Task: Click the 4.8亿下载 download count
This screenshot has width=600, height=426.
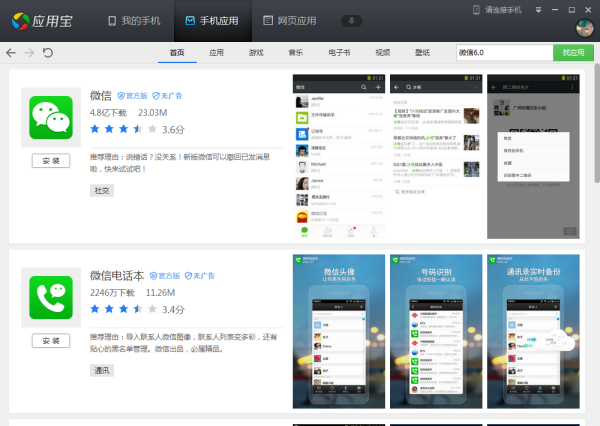Action: [x=108, y=113]
